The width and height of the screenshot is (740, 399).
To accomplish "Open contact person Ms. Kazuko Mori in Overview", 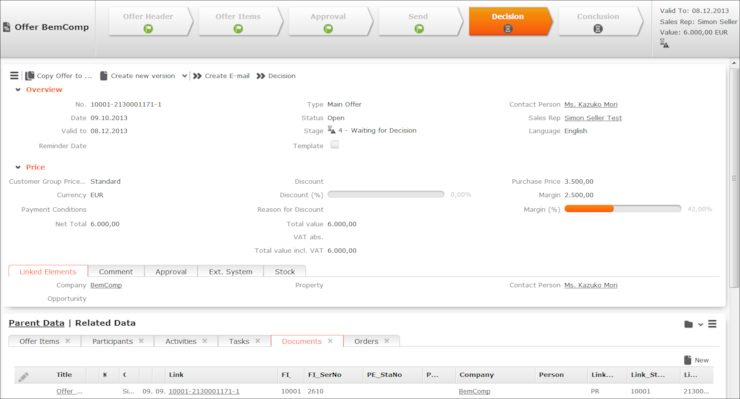I will click(x=591, y=104).
